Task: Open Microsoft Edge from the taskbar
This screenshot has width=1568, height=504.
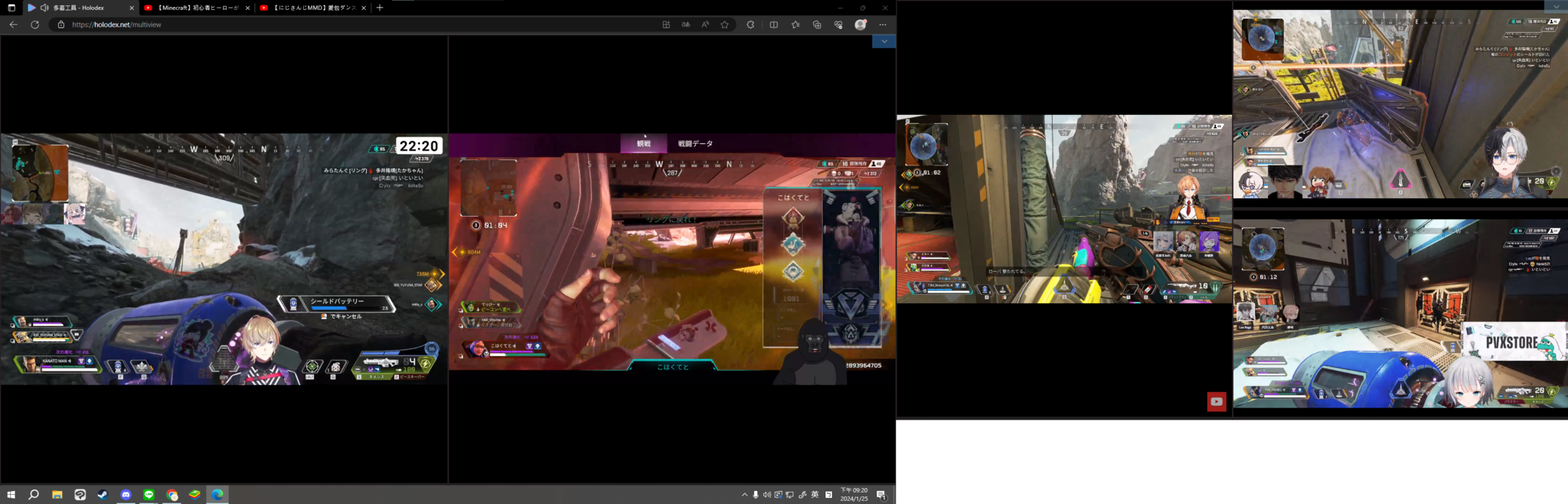Action: 217,495
